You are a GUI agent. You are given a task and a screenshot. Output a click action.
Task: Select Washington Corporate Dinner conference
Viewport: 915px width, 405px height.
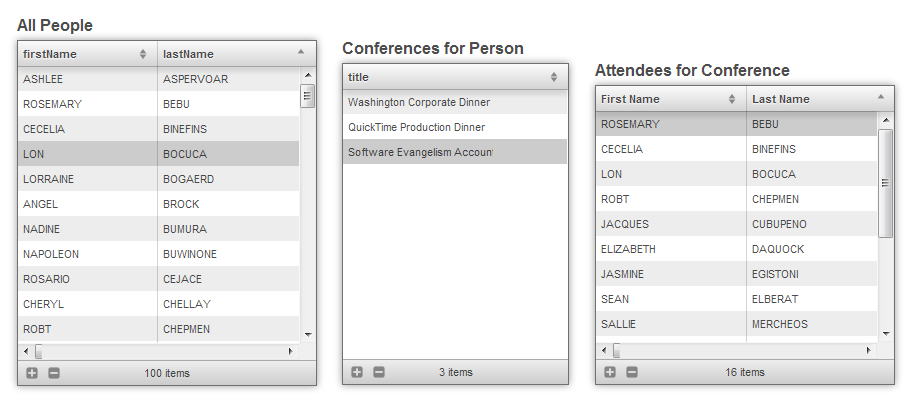pyautogui.click(x=454, y=102)
